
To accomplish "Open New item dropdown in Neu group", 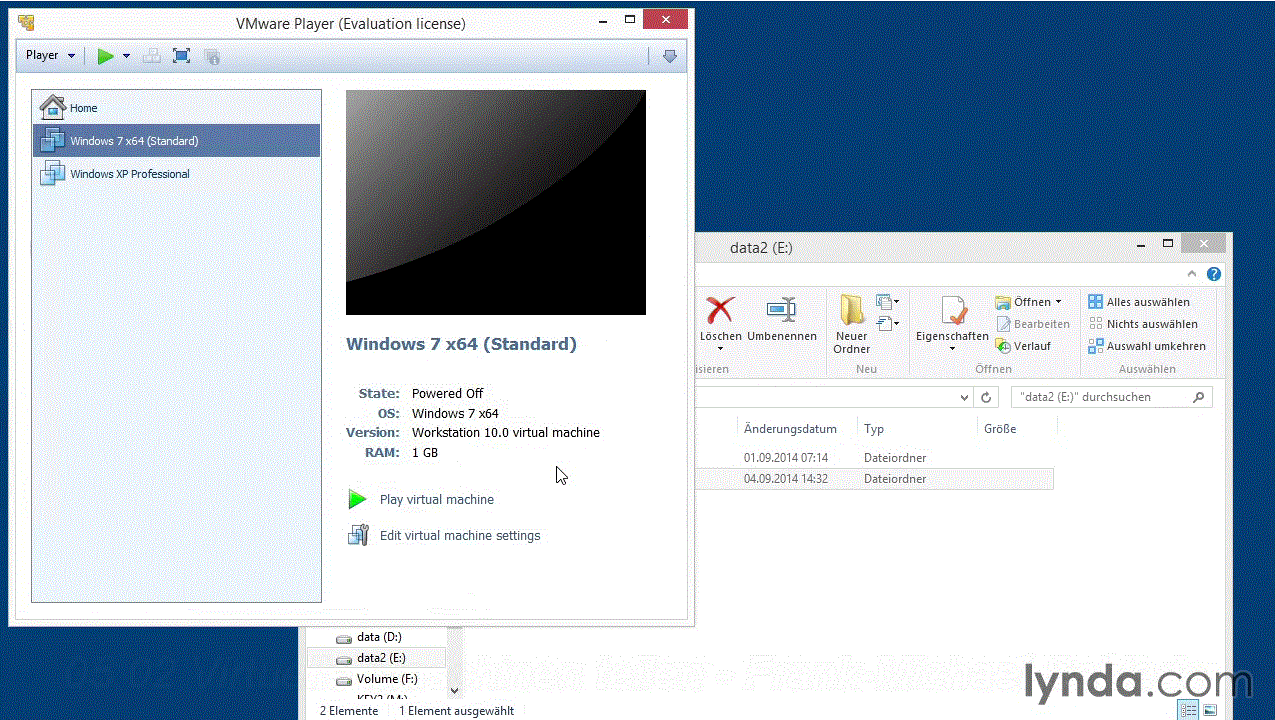I will coord(887,300).
